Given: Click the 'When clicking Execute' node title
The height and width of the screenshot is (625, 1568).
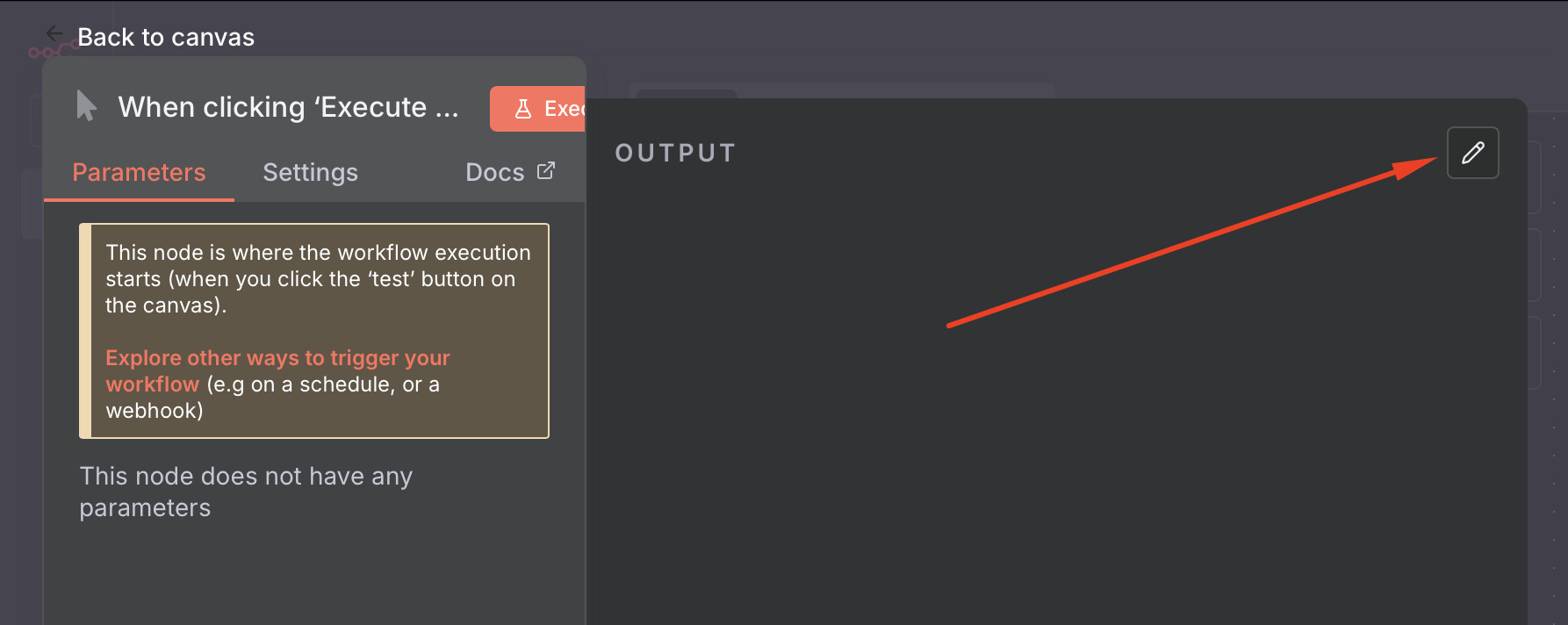Looking at the screenshot, I should pos(288,107).
